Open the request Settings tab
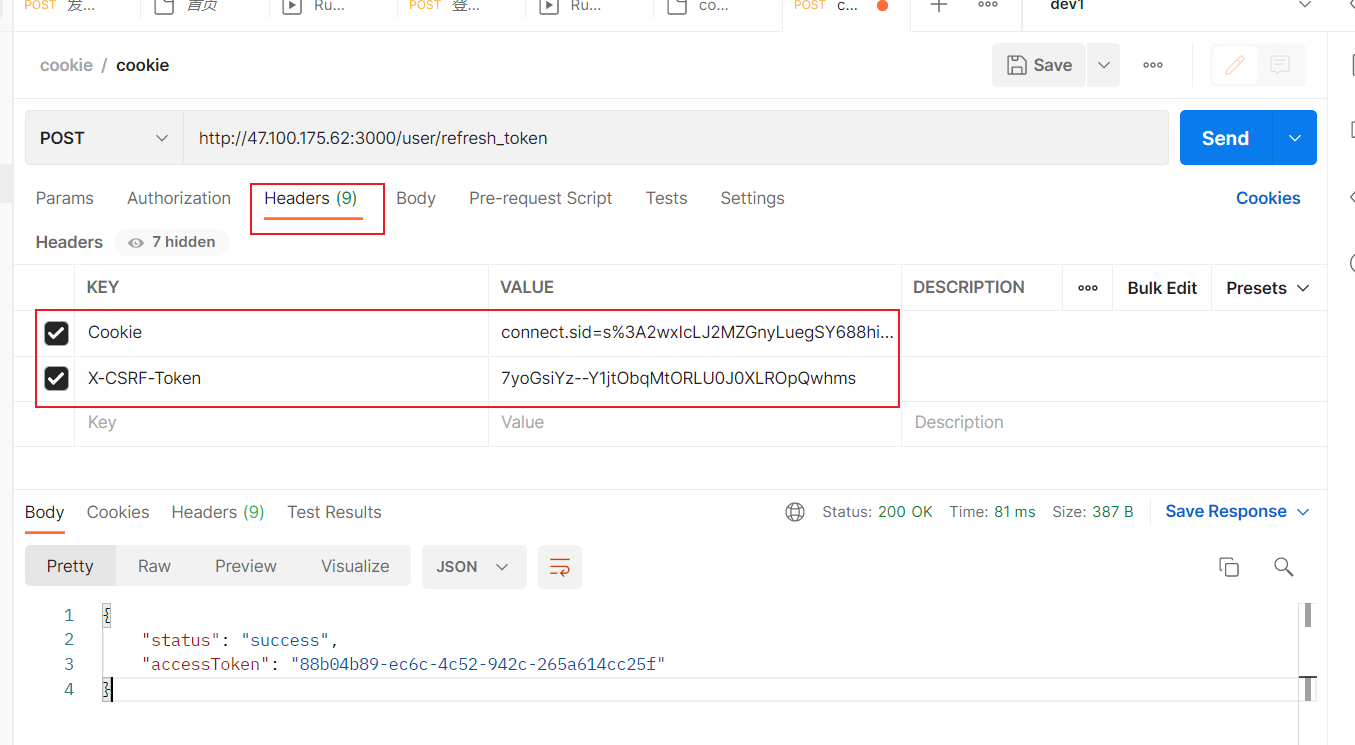Screen dimensions: 1355x745 (752, 198)
